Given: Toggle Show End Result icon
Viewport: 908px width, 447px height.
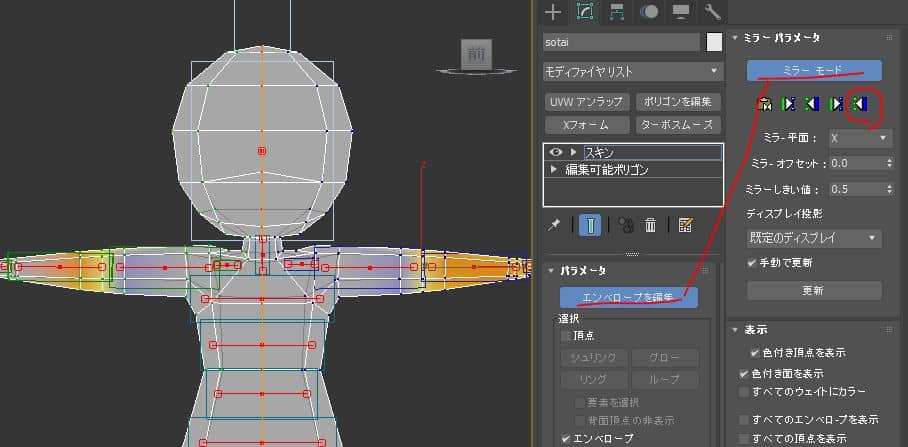Looking at the screenshot, I should point(591,225).
